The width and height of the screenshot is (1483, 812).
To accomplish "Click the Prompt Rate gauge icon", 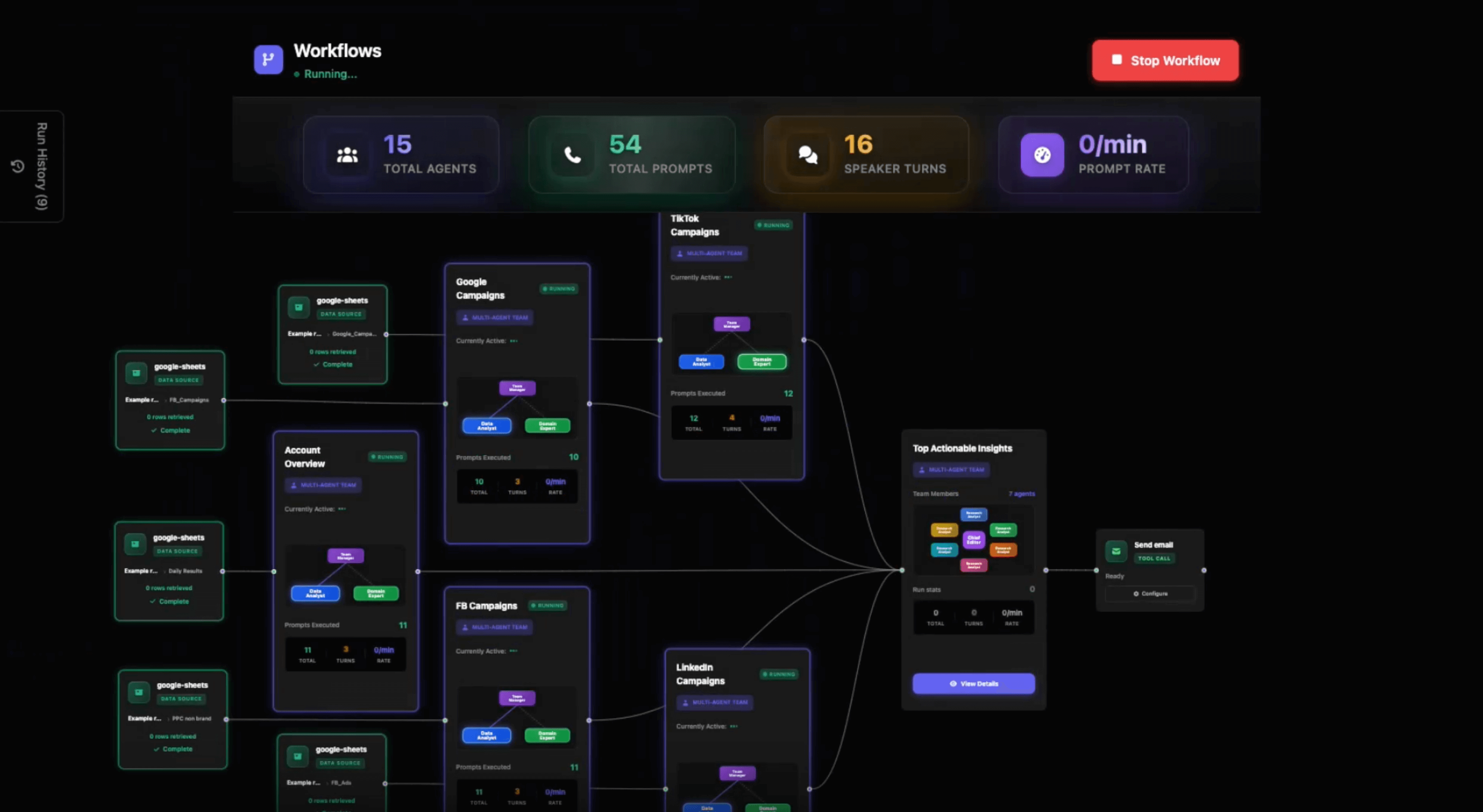I will 1042,155.
